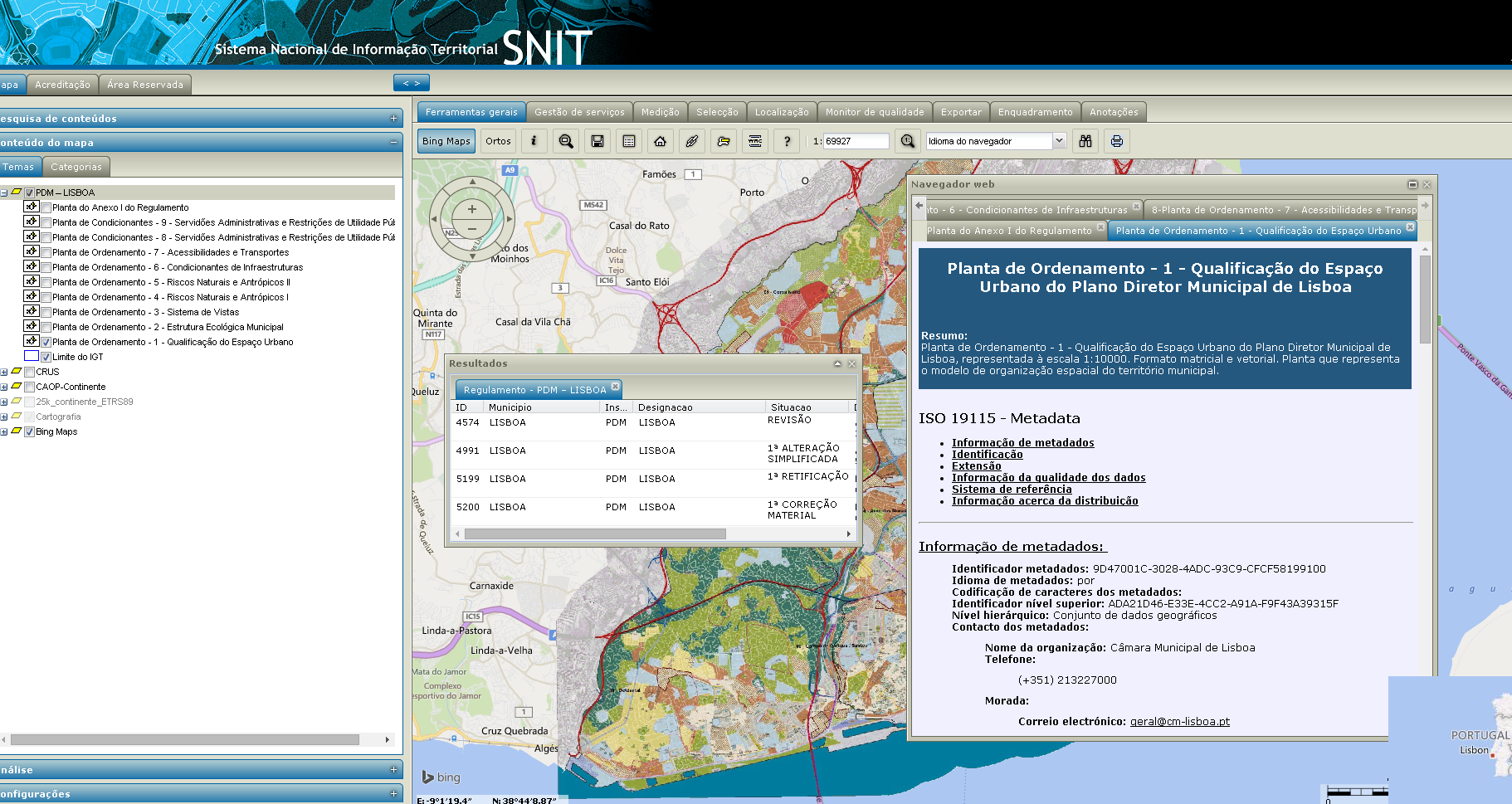Expand the Bing Maps tree node

click(4, 432)
